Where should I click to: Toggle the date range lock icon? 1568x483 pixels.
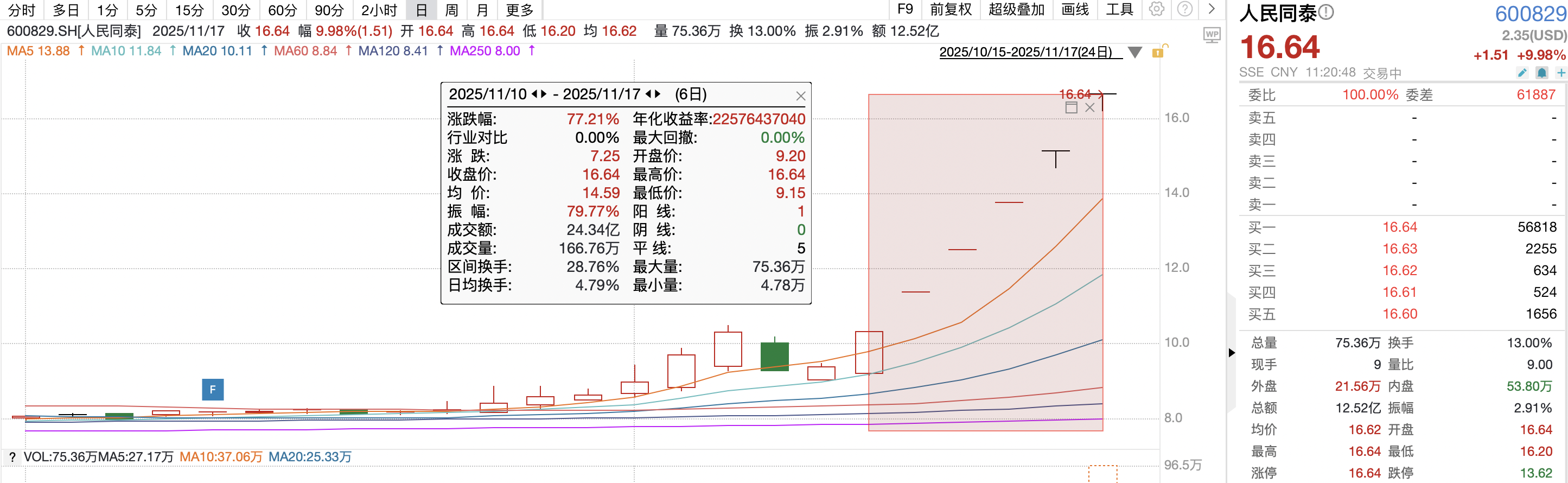click(1158, 52)
